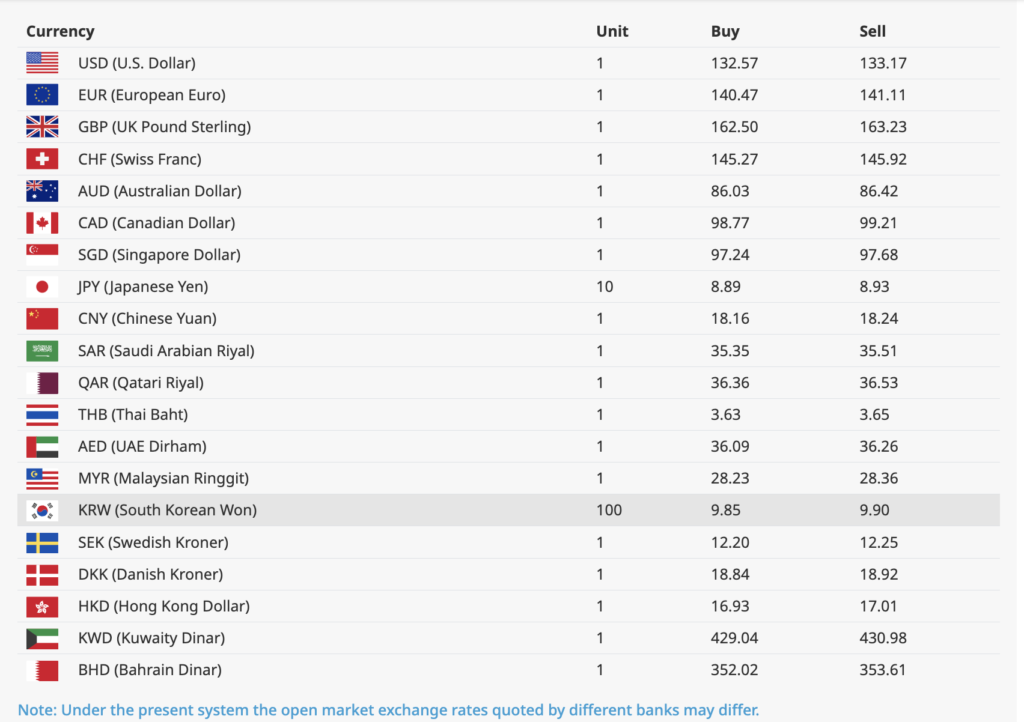This screenshot has width=1024, height=722.
Task: Click the European Union flag icon
Action: pyautogui.click(x=42, y=95)
